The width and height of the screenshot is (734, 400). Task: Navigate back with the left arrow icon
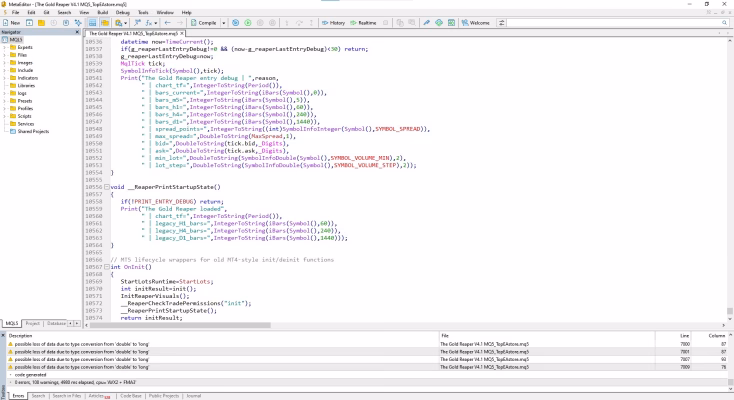[167, 22]
